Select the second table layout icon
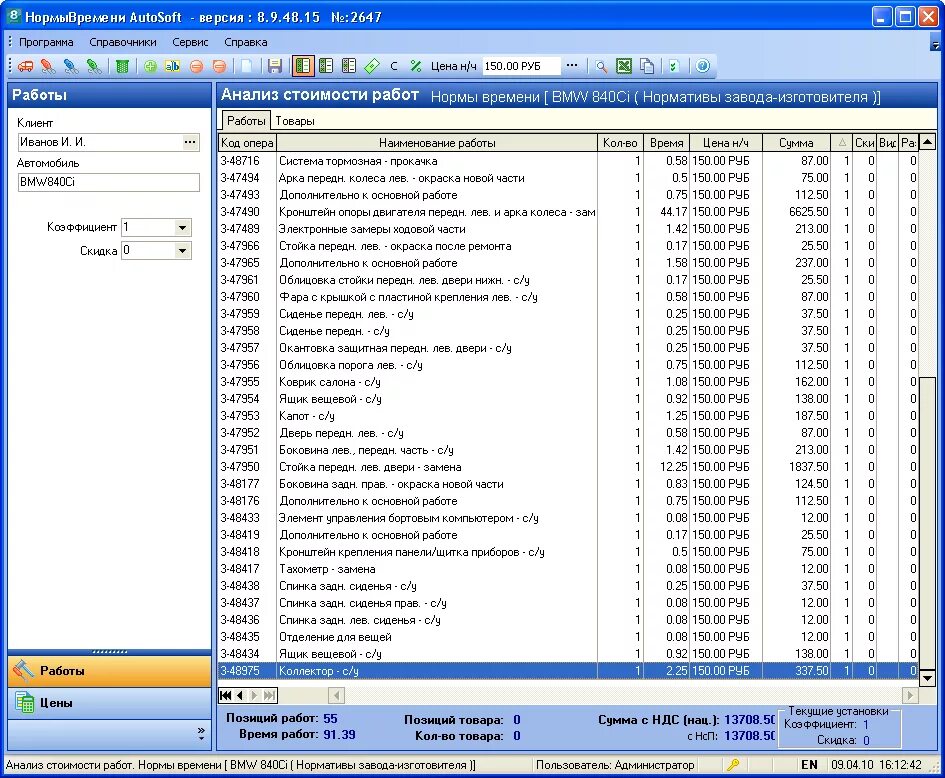 (x=326, y=66)
